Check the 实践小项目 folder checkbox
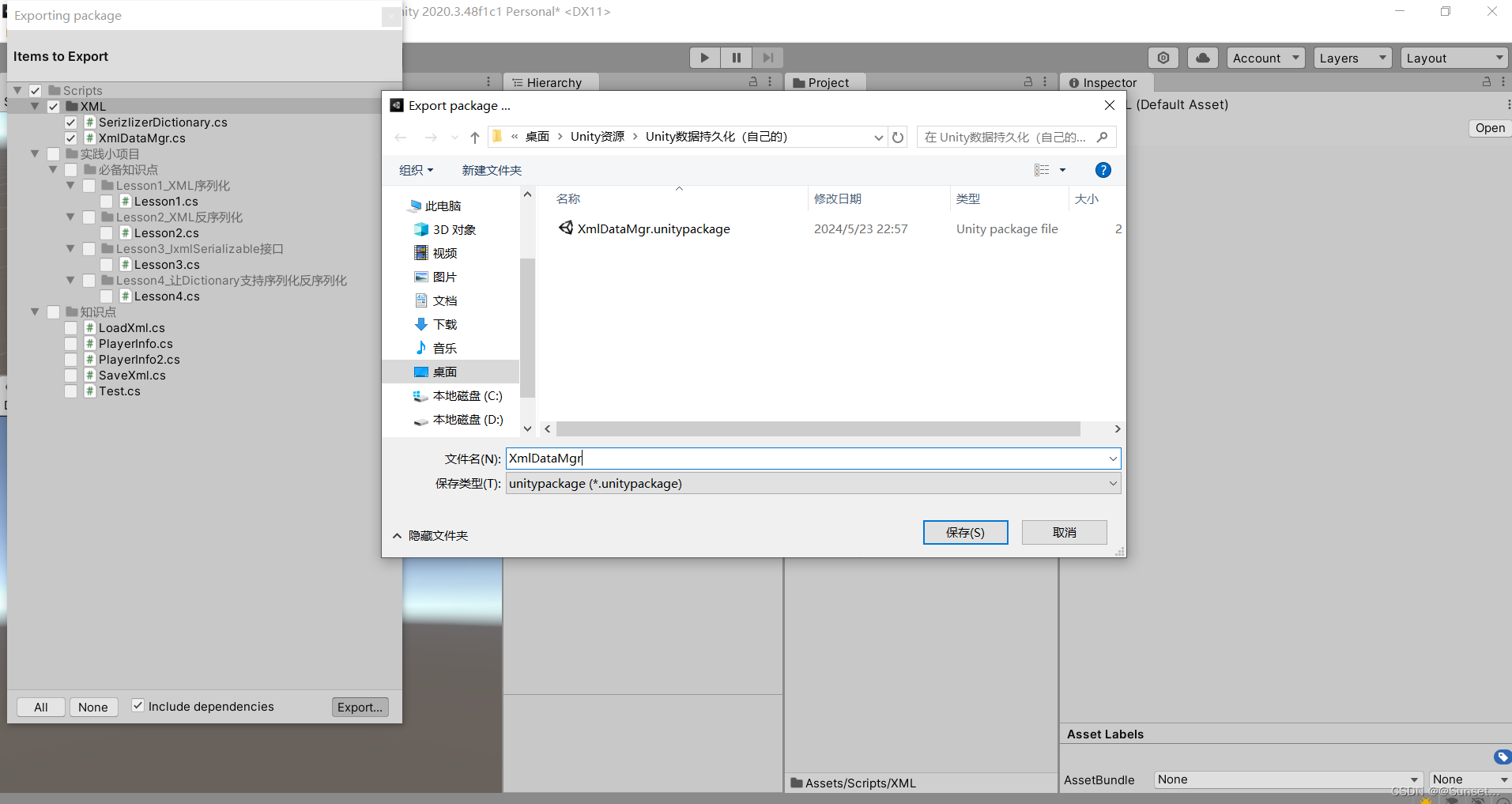This screenshot has height=804, width=1512. (53, 153)
